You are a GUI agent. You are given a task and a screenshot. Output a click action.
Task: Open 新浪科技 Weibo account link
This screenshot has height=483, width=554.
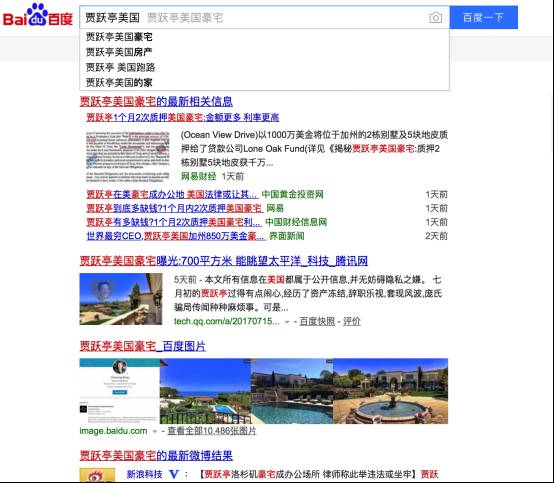[145, 474]
